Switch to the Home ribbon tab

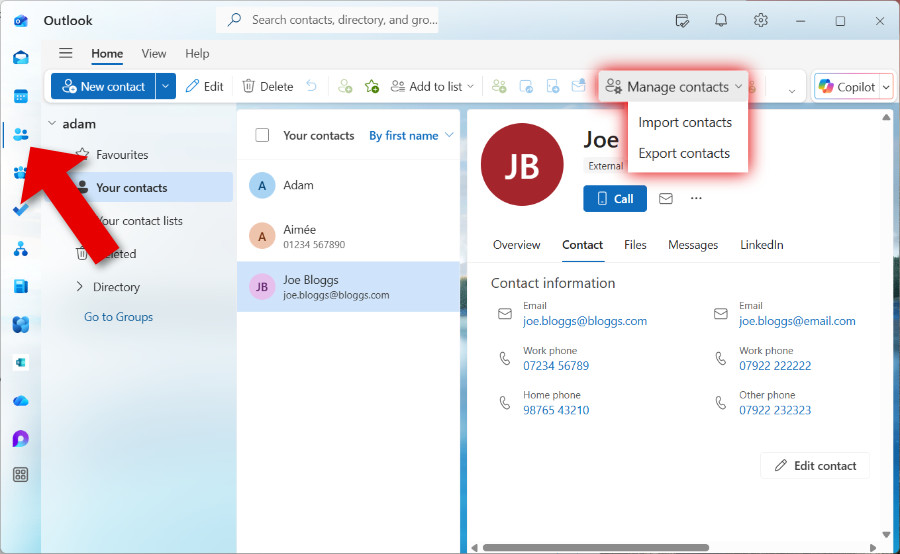click(107, 53)
